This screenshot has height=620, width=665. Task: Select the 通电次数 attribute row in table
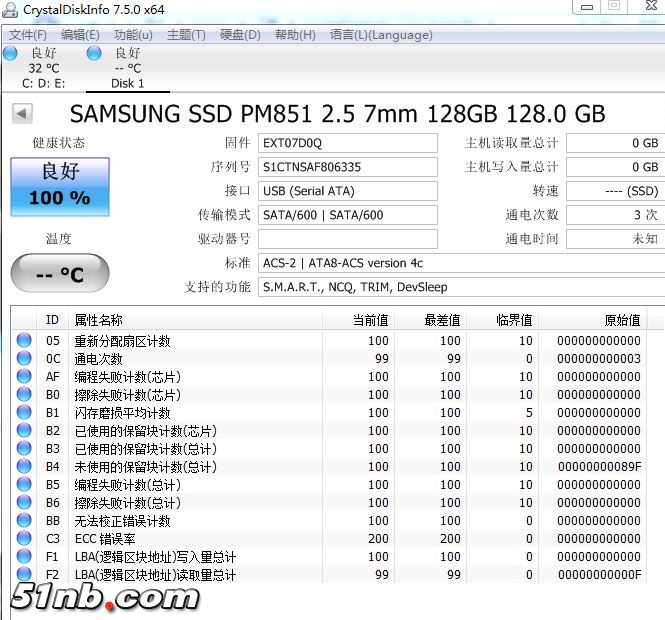pos(329,358)
